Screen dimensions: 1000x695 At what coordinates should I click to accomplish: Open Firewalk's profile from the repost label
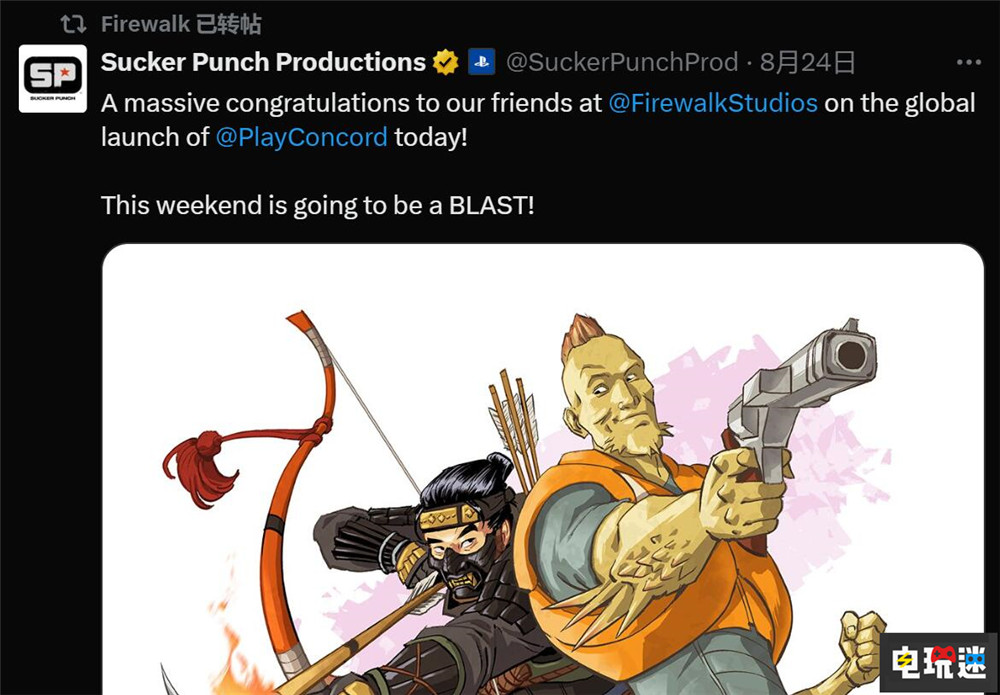[145, 24]
